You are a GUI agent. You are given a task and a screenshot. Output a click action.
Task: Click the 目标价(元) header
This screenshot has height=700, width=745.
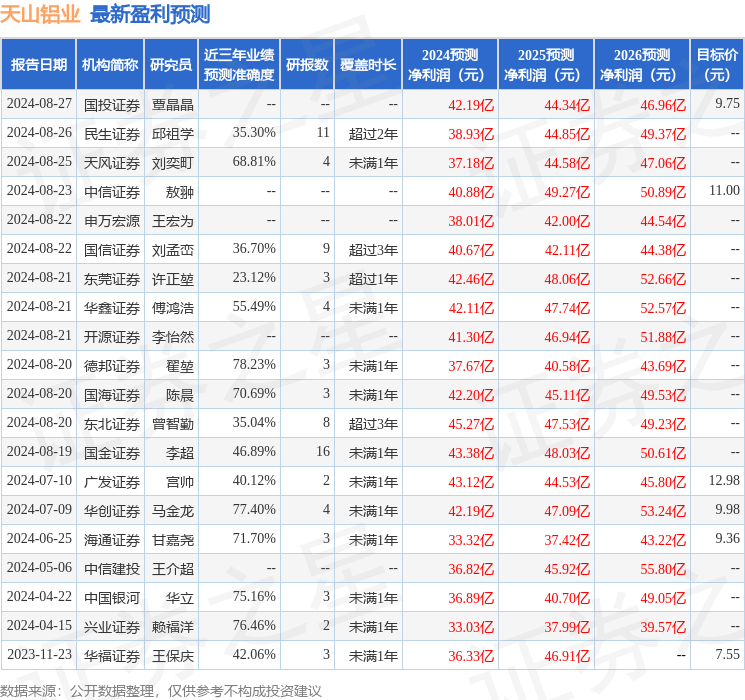pyautogui.click(x=717, y=65)
